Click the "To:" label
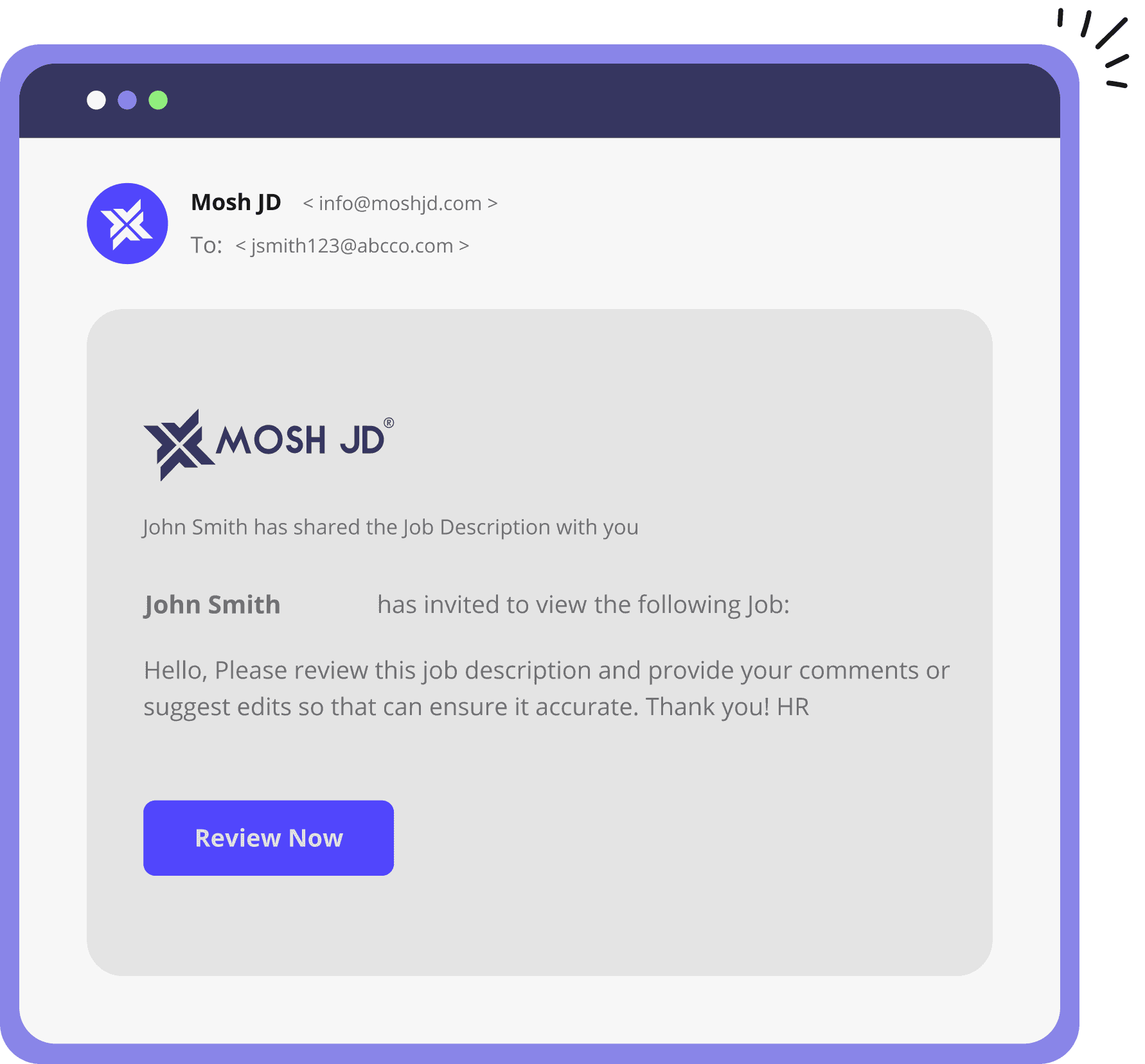1145x1064 pixels. (206, 245)
